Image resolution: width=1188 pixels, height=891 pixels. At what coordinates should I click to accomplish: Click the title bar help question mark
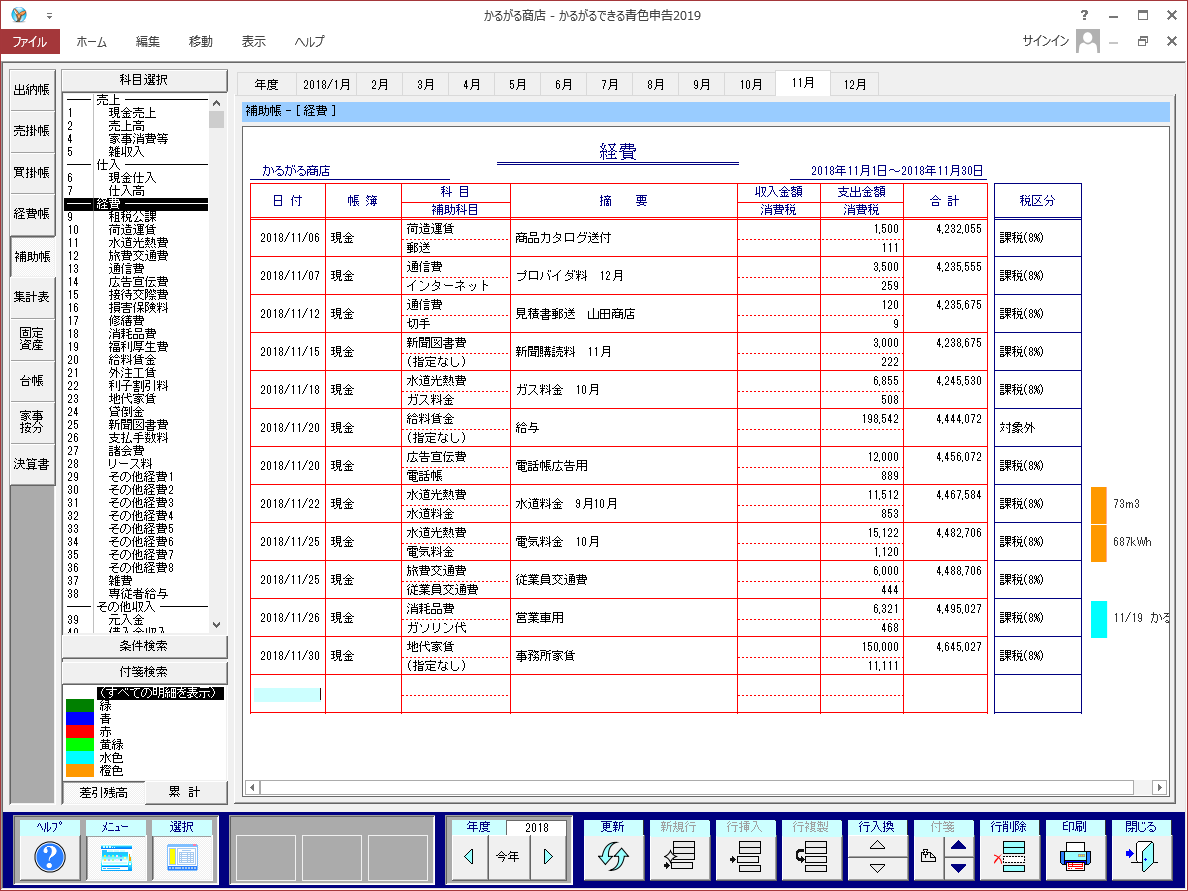tap(1084, 15)
